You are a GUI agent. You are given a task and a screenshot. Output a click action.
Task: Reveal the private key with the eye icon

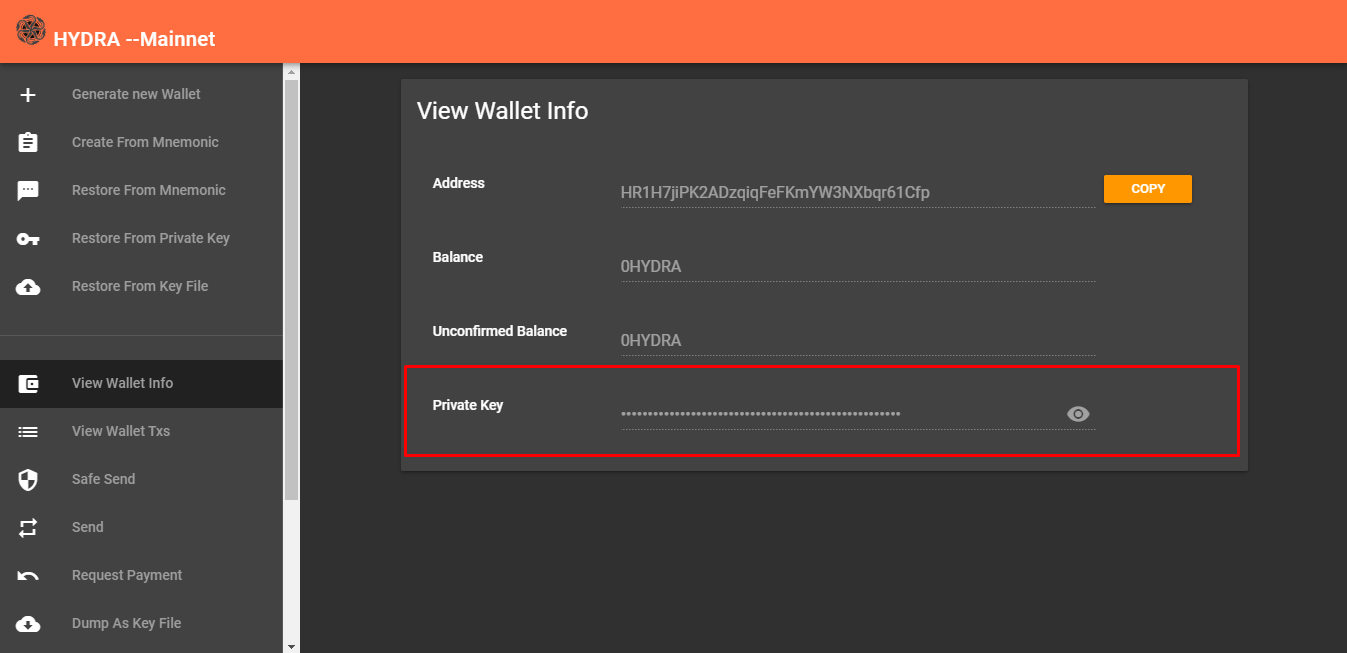1078,414
